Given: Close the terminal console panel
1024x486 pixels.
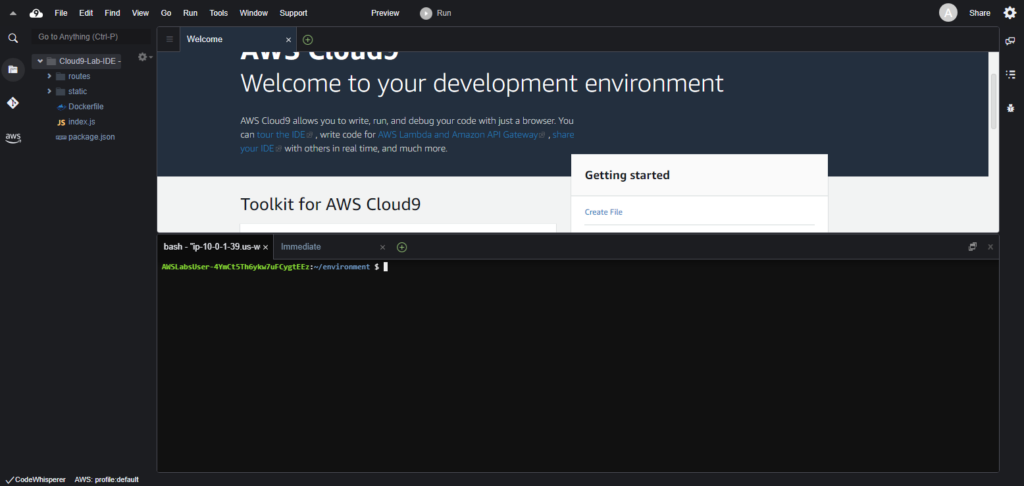Looking at the screenshot, I should tap(990, 246).
